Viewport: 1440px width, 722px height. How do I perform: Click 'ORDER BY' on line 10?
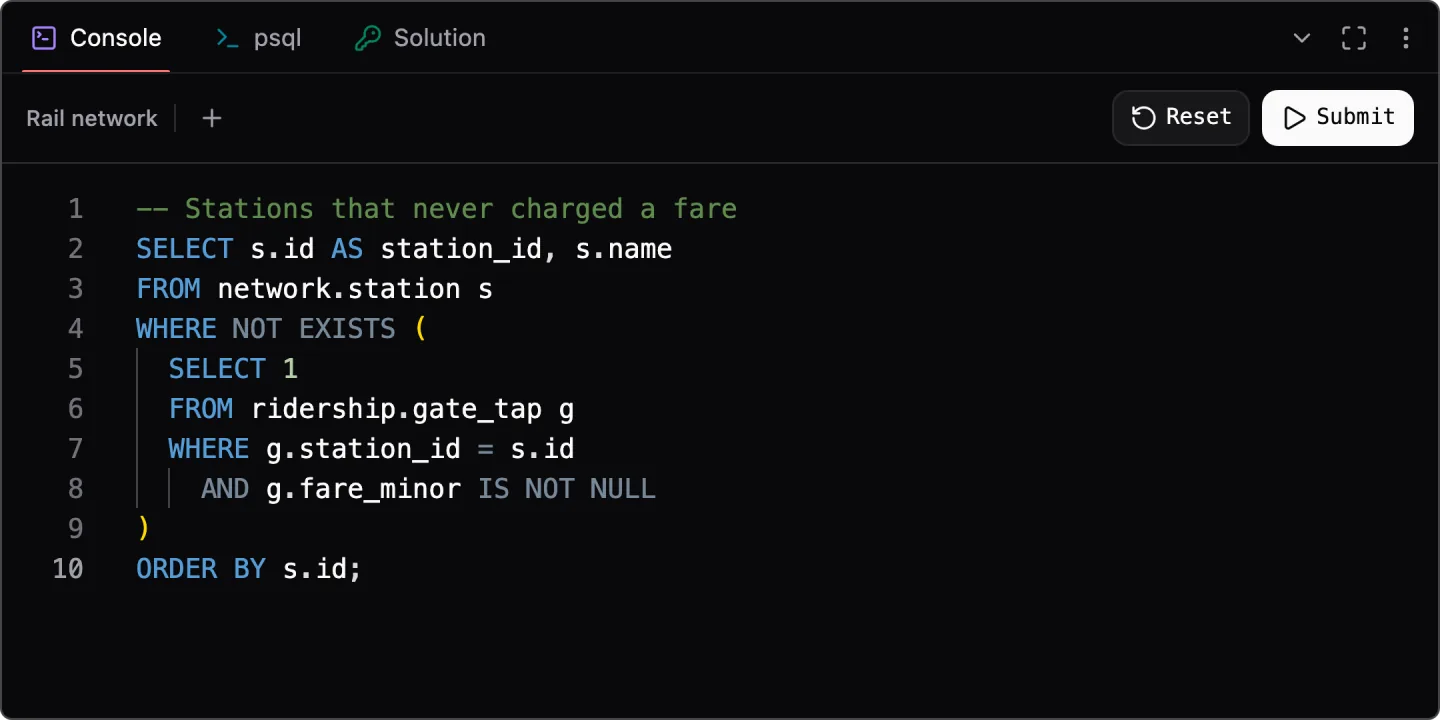click(201, 569)
